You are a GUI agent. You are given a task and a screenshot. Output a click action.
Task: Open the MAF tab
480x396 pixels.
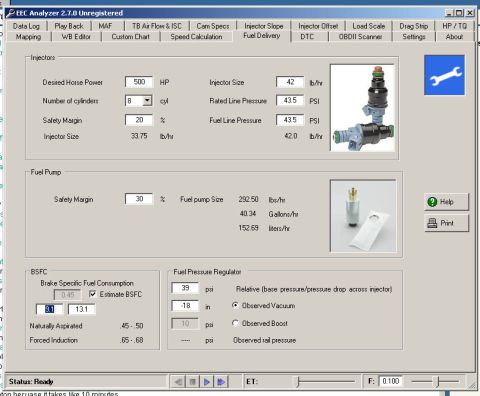pyautogui.click(x=105, y=26)
